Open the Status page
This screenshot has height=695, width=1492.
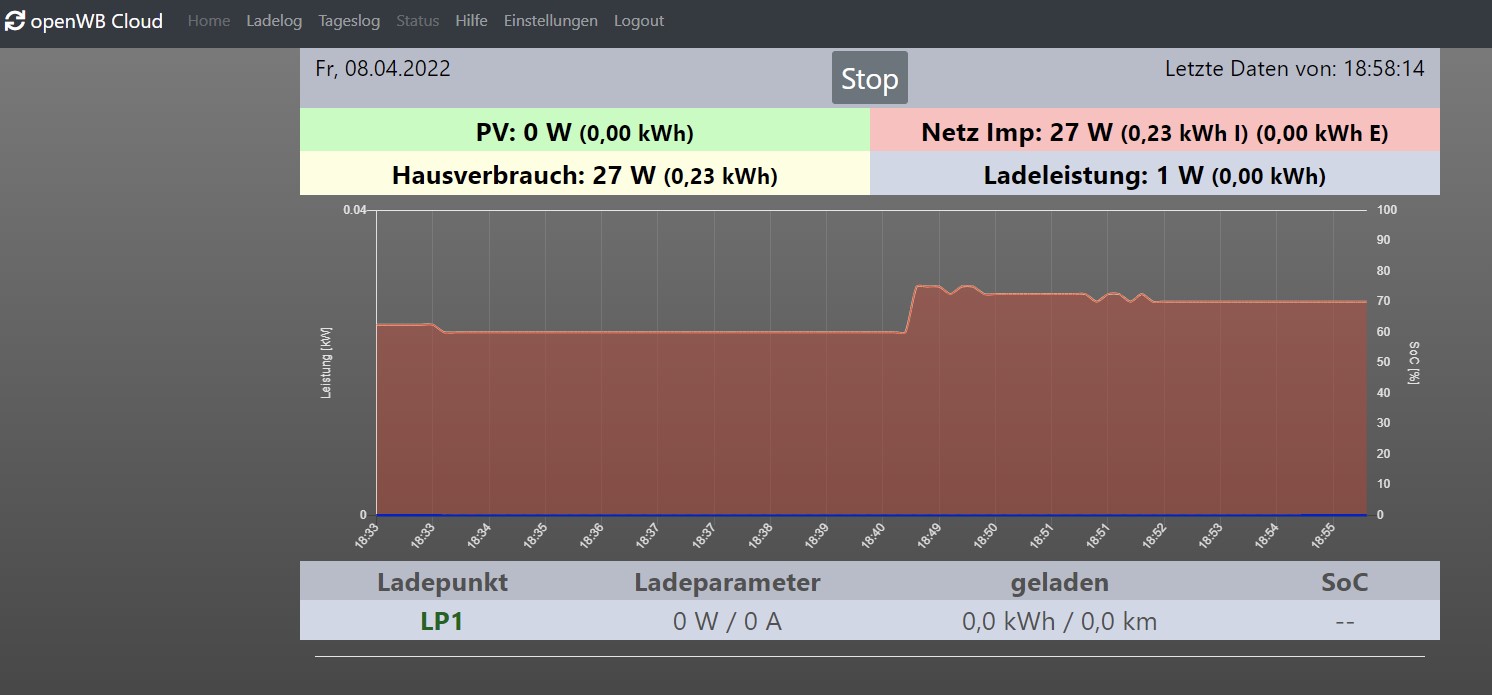[417, 21]
